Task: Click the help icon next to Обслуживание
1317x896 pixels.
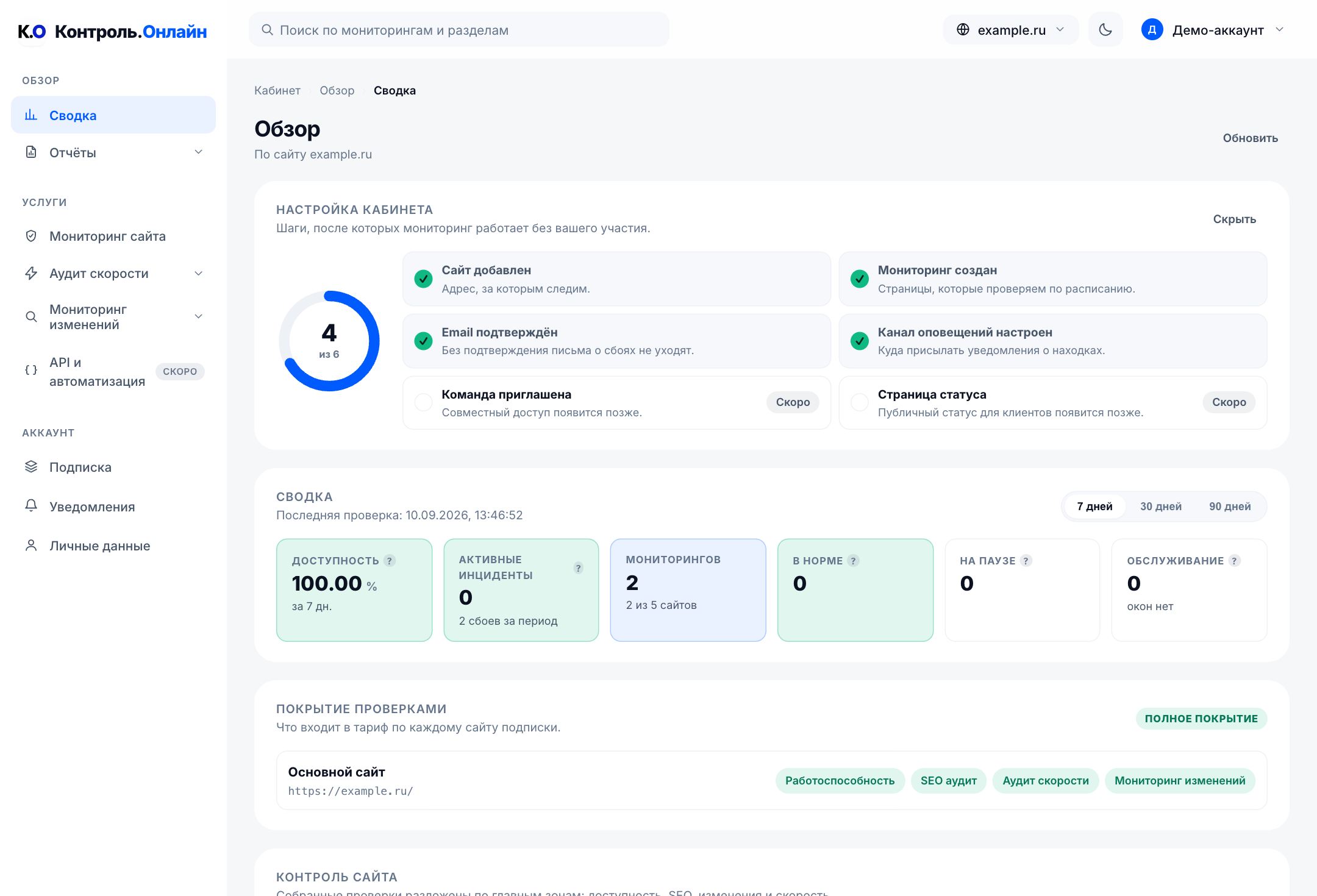Action: [x=1235, y=561]
